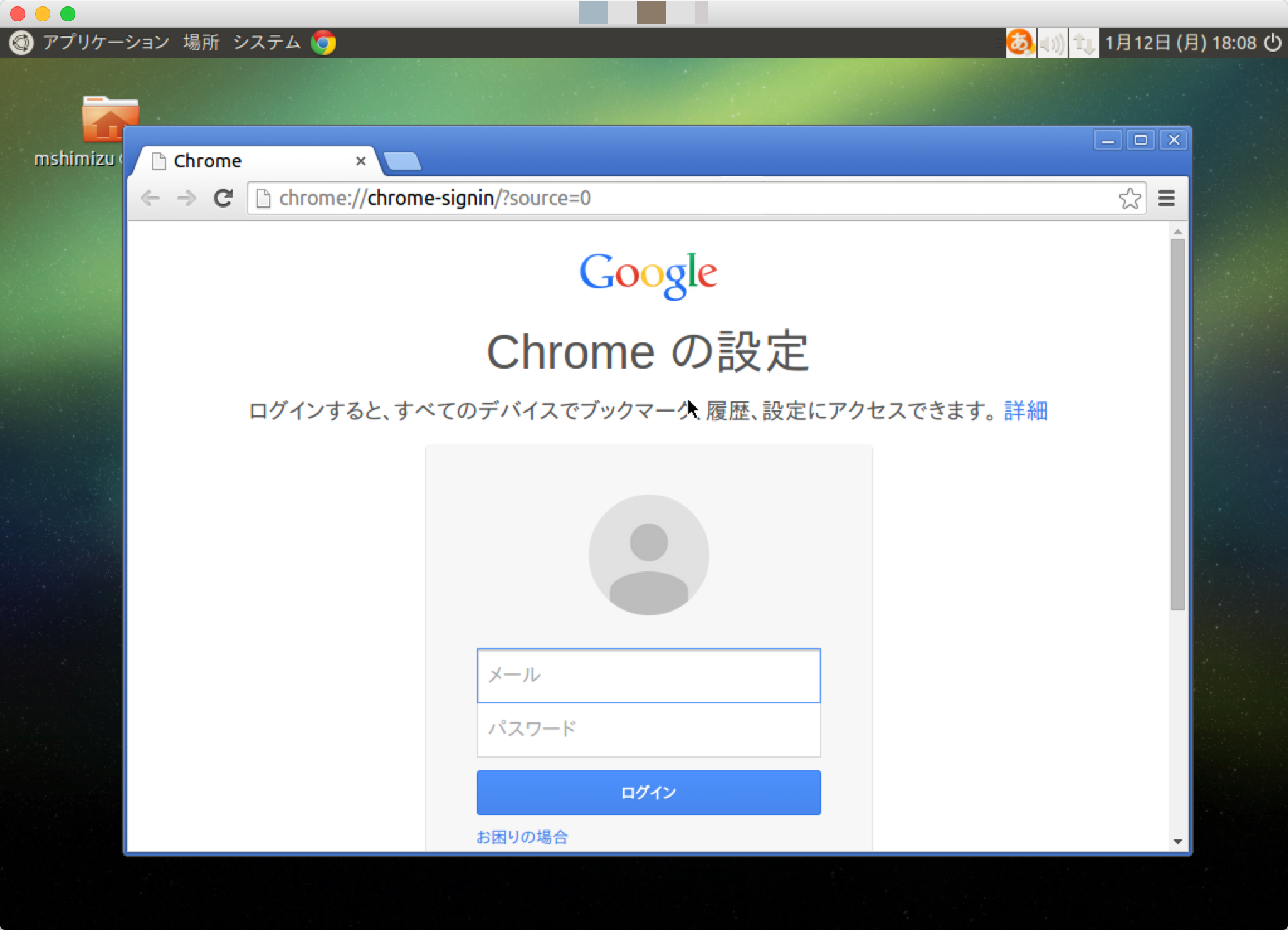Click the volume speaker icon
The width and height of the screenshot is (1288, 930).
[x=1052, y=42]
